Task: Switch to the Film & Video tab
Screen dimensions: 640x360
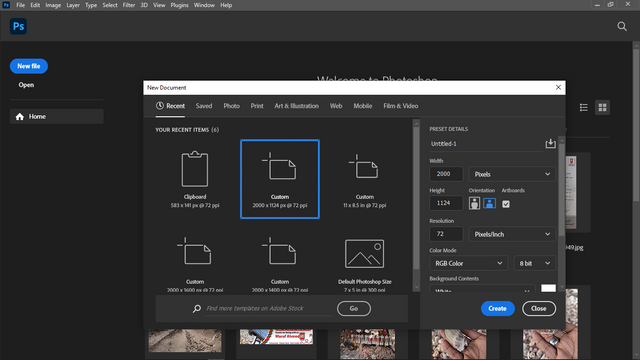Action: click(400, 106)
